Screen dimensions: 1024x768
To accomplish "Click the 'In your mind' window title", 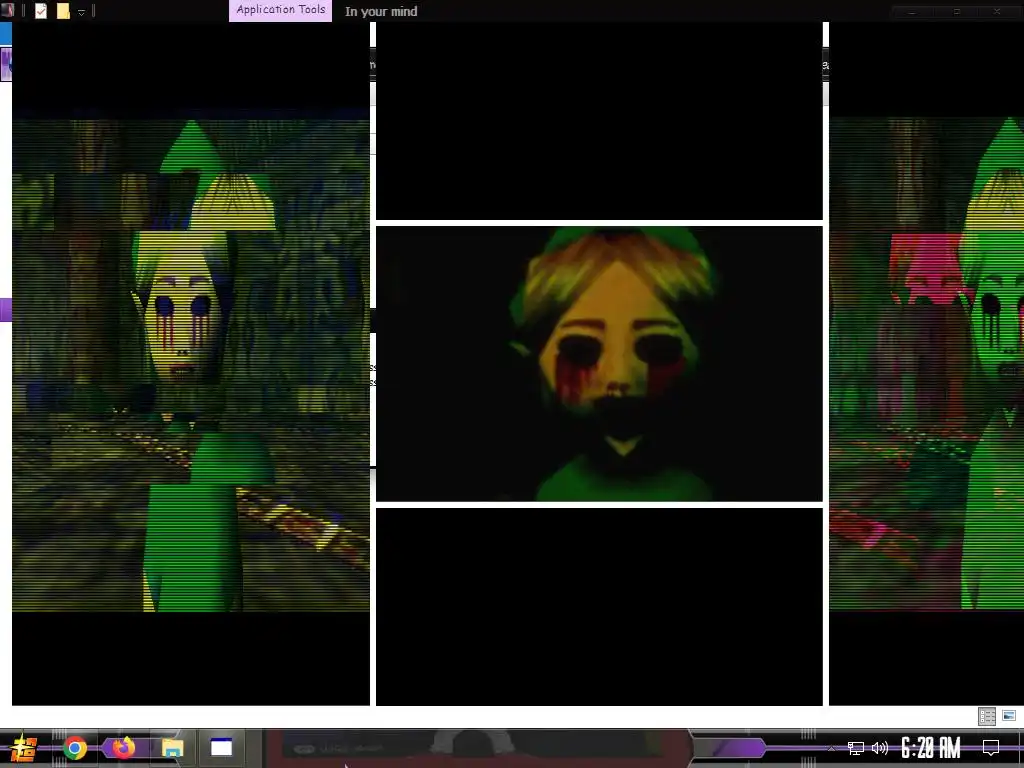I will click(381, 11).
